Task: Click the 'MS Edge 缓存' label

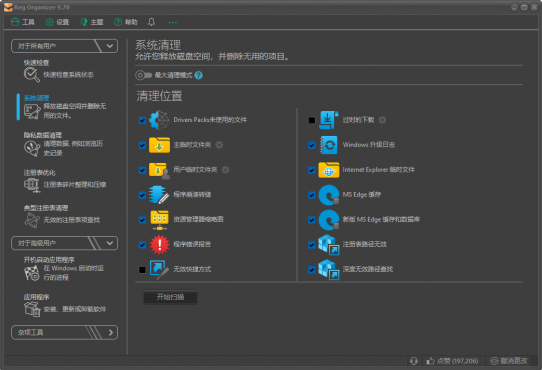Action: (362, 195)
